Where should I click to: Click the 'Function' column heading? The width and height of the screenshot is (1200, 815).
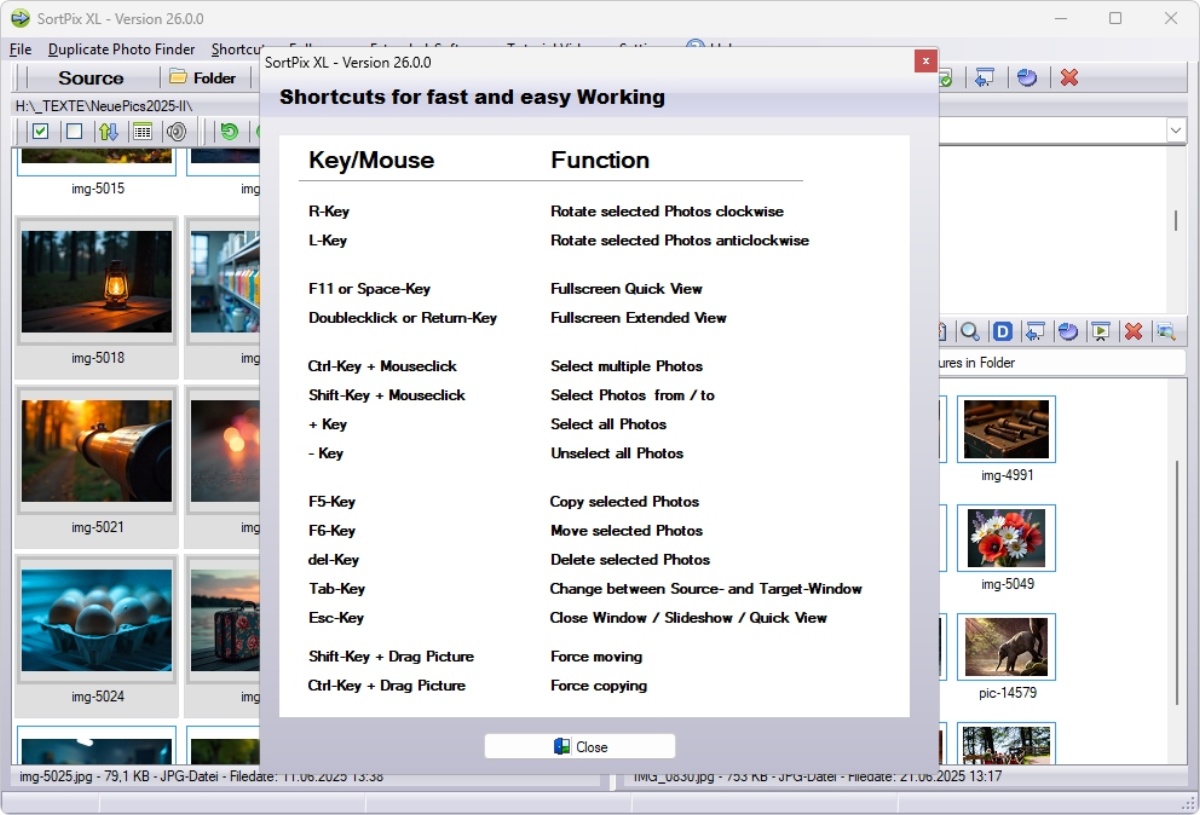pyautogui.click(x=600, y=160)
